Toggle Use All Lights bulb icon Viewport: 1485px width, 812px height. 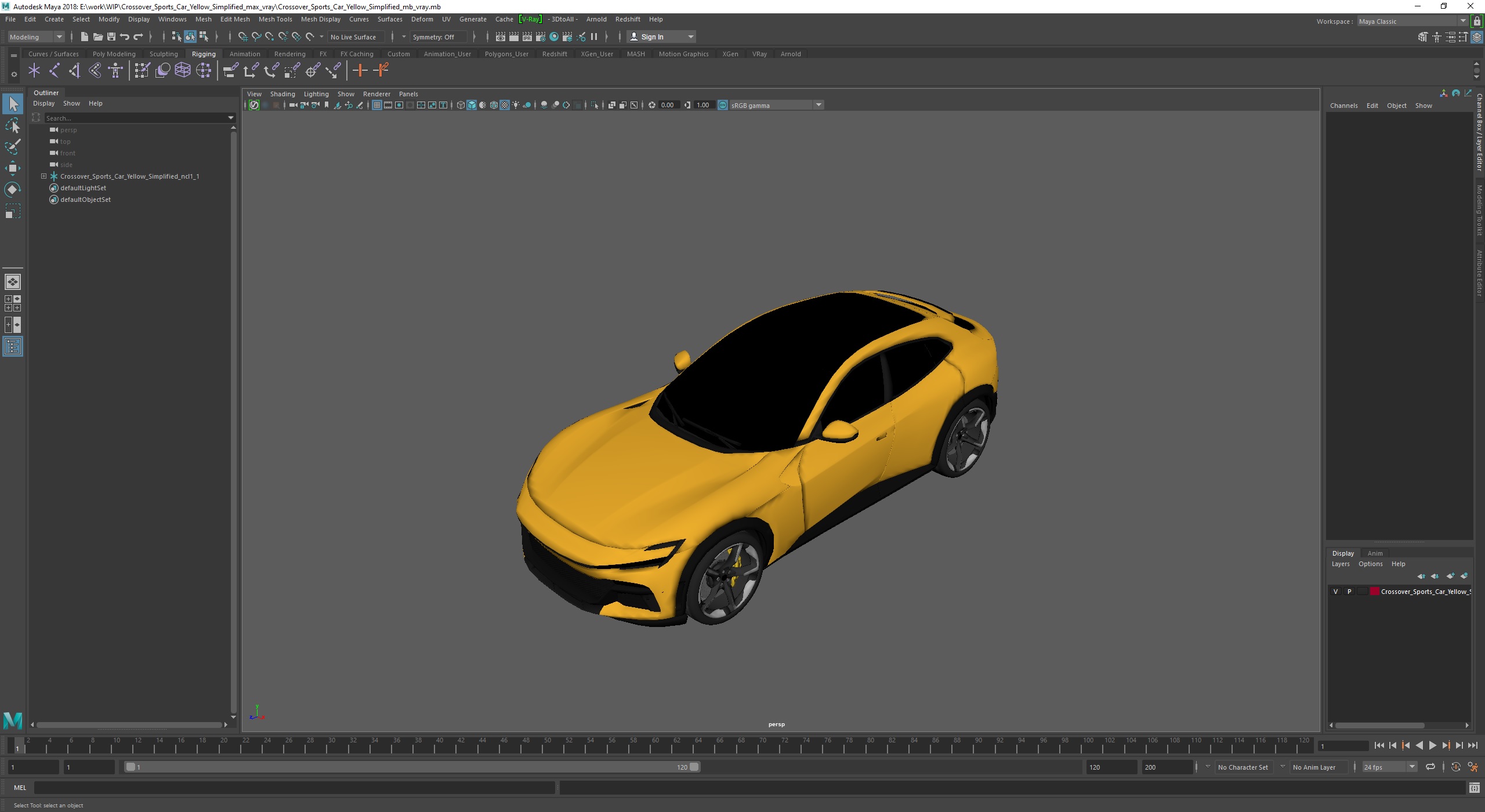tap(516, 105)
